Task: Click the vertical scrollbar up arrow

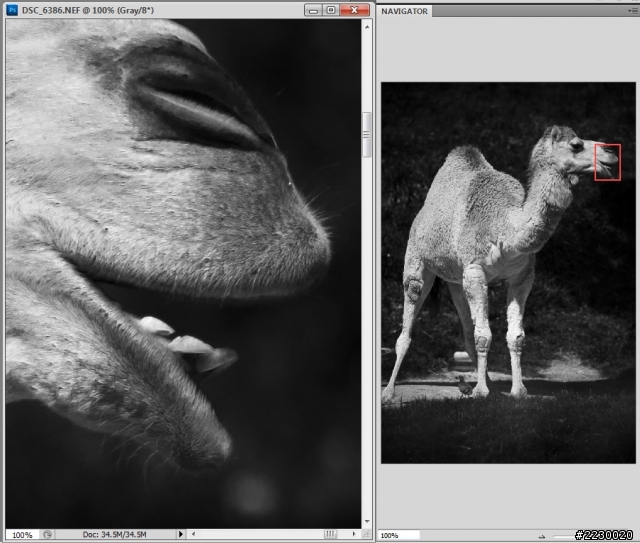Action: click(367, 27)
